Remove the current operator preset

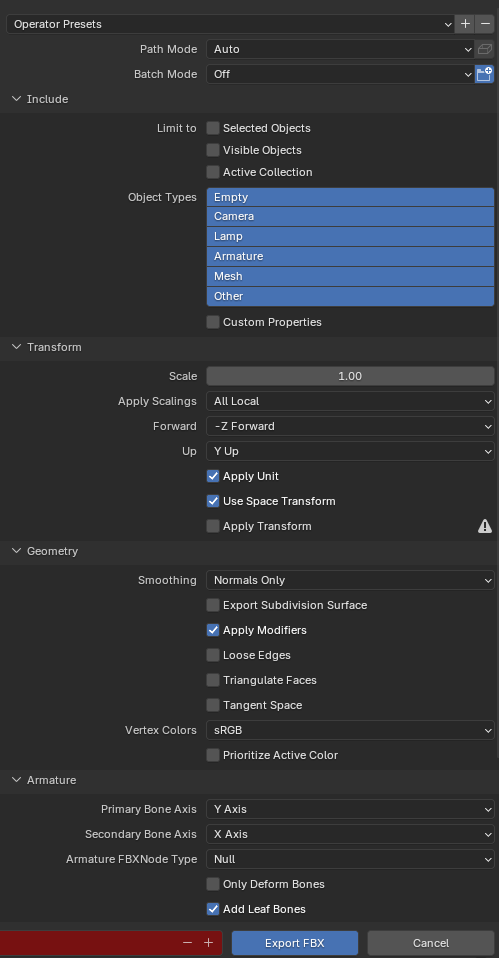point(485,24)
